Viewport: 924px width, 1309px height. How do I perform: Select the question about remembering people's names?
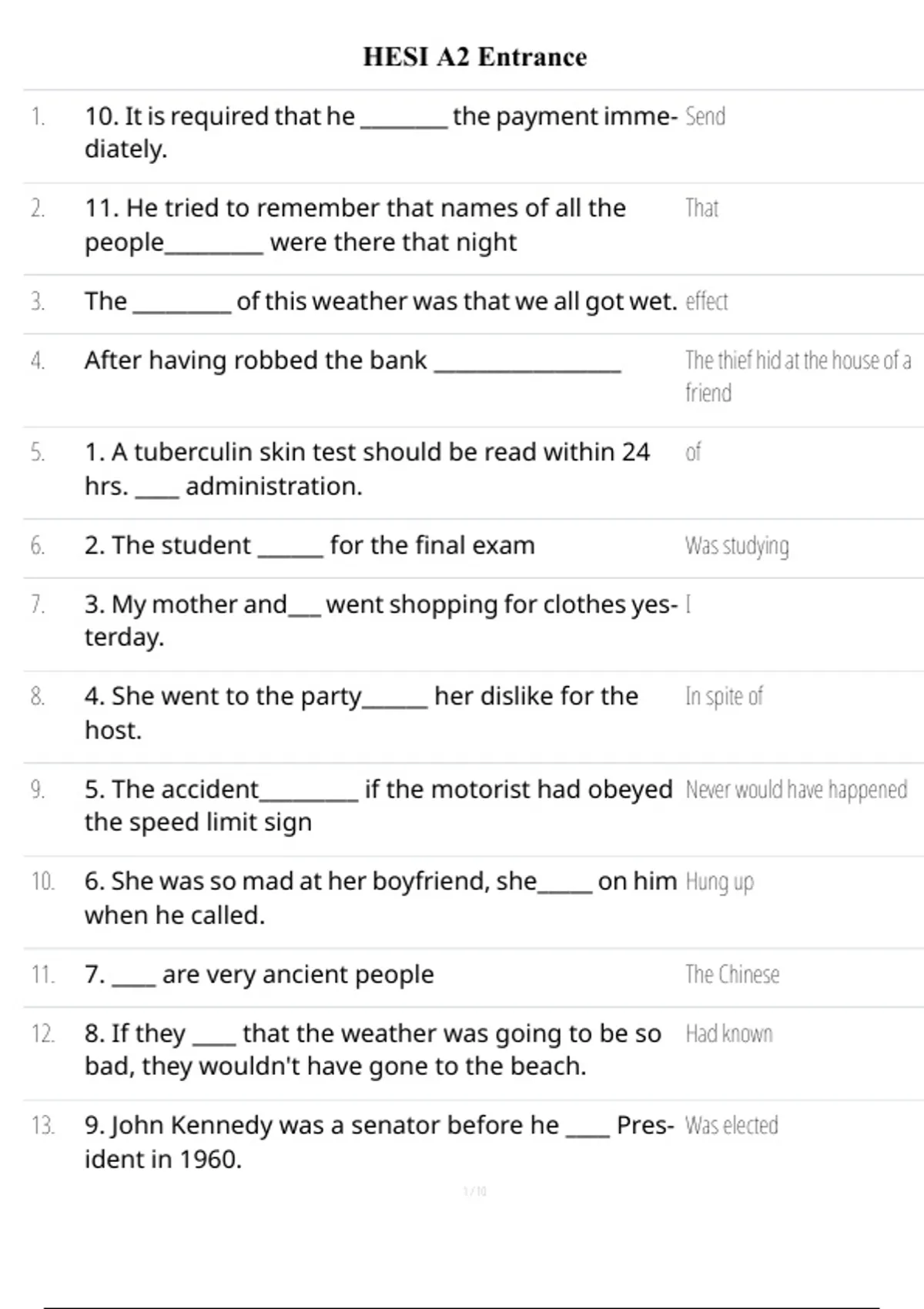tap(355, 225)
